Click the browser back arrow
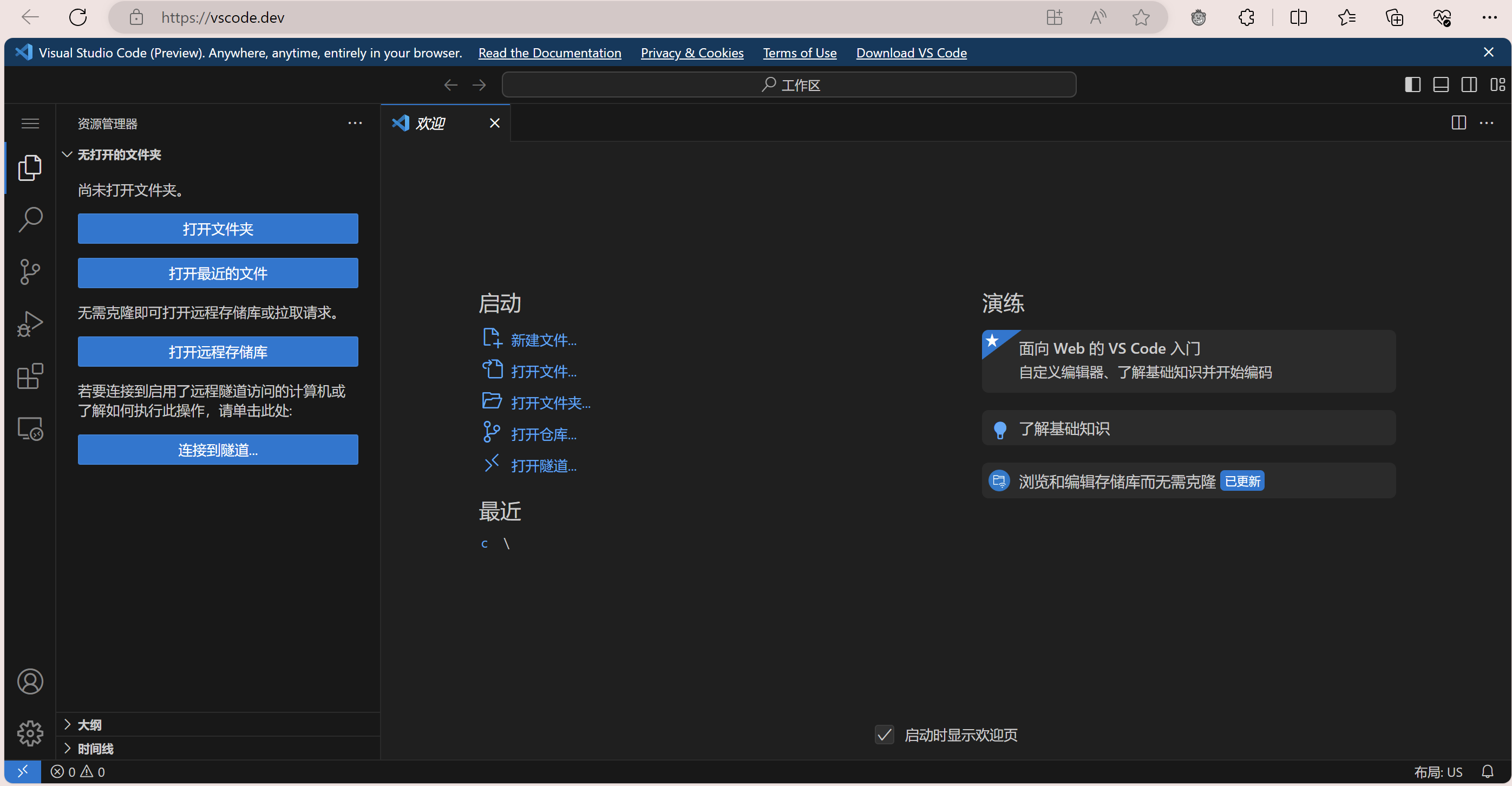The width and height of the screenshot is (1512, 786). click(x=30, y=17)
